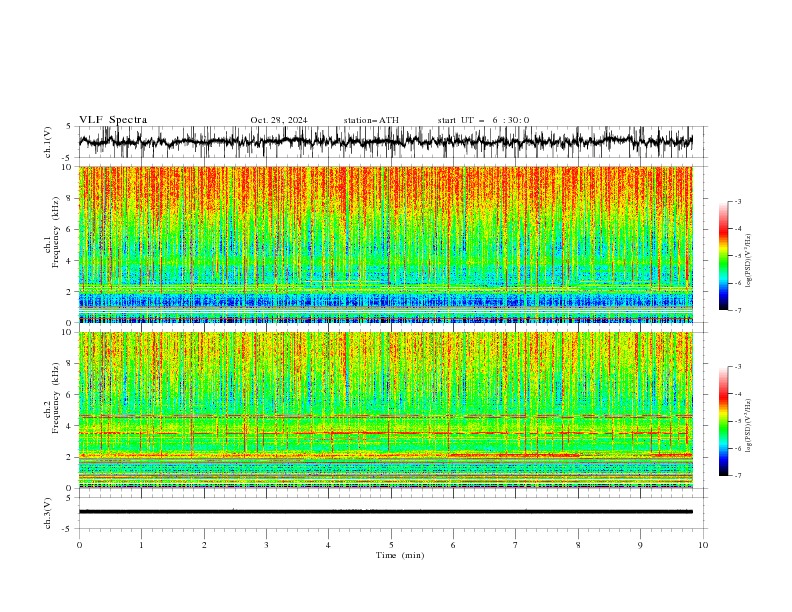
Task: Click the ch.1 log(PSD)(V²/Hz) color bar caption
Action: [x=749, y=261]
